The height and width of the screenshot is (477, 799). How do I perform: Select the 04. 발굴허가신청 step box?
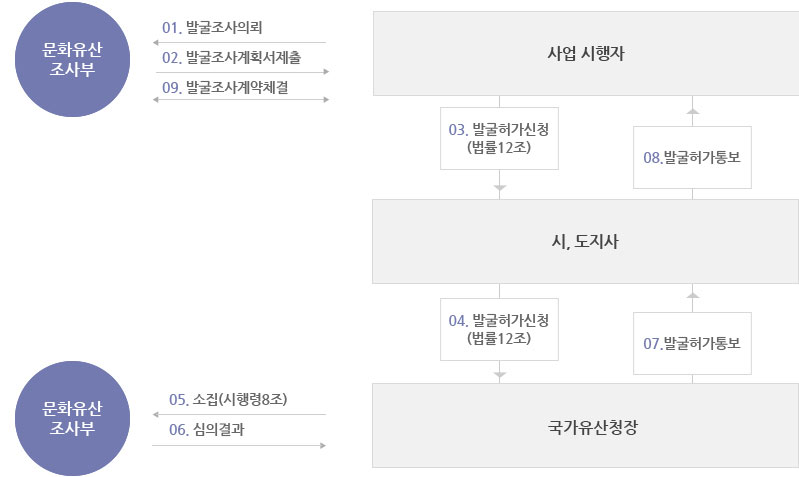coord(499,329)
